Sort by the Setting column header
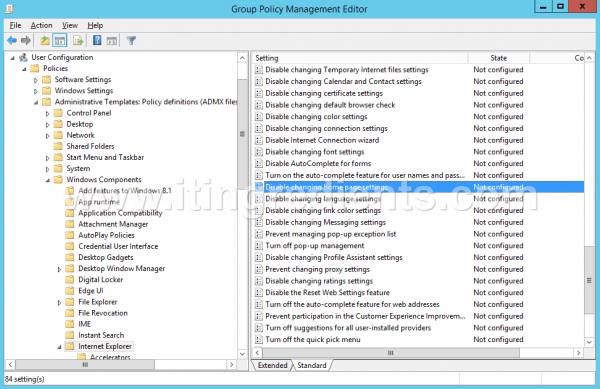This screenshot has height=389, width=600. pos(360,58)
